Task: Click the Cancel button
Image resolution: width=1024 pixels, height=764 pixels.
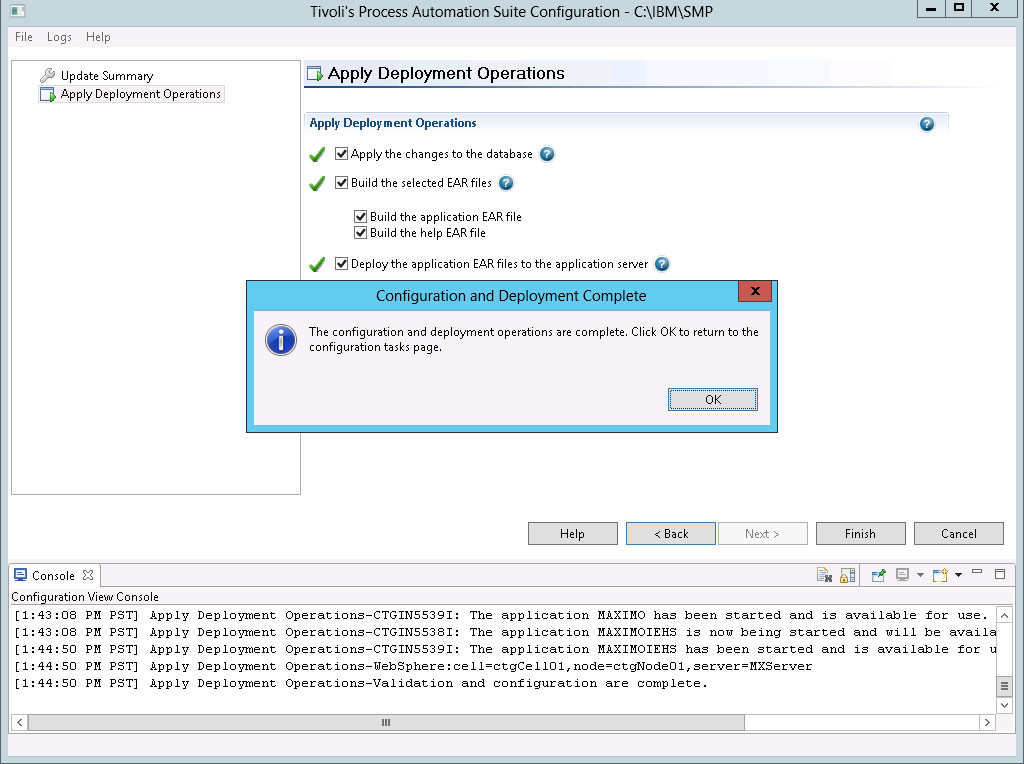Action: pyautogui.click(x=959, y=533)
